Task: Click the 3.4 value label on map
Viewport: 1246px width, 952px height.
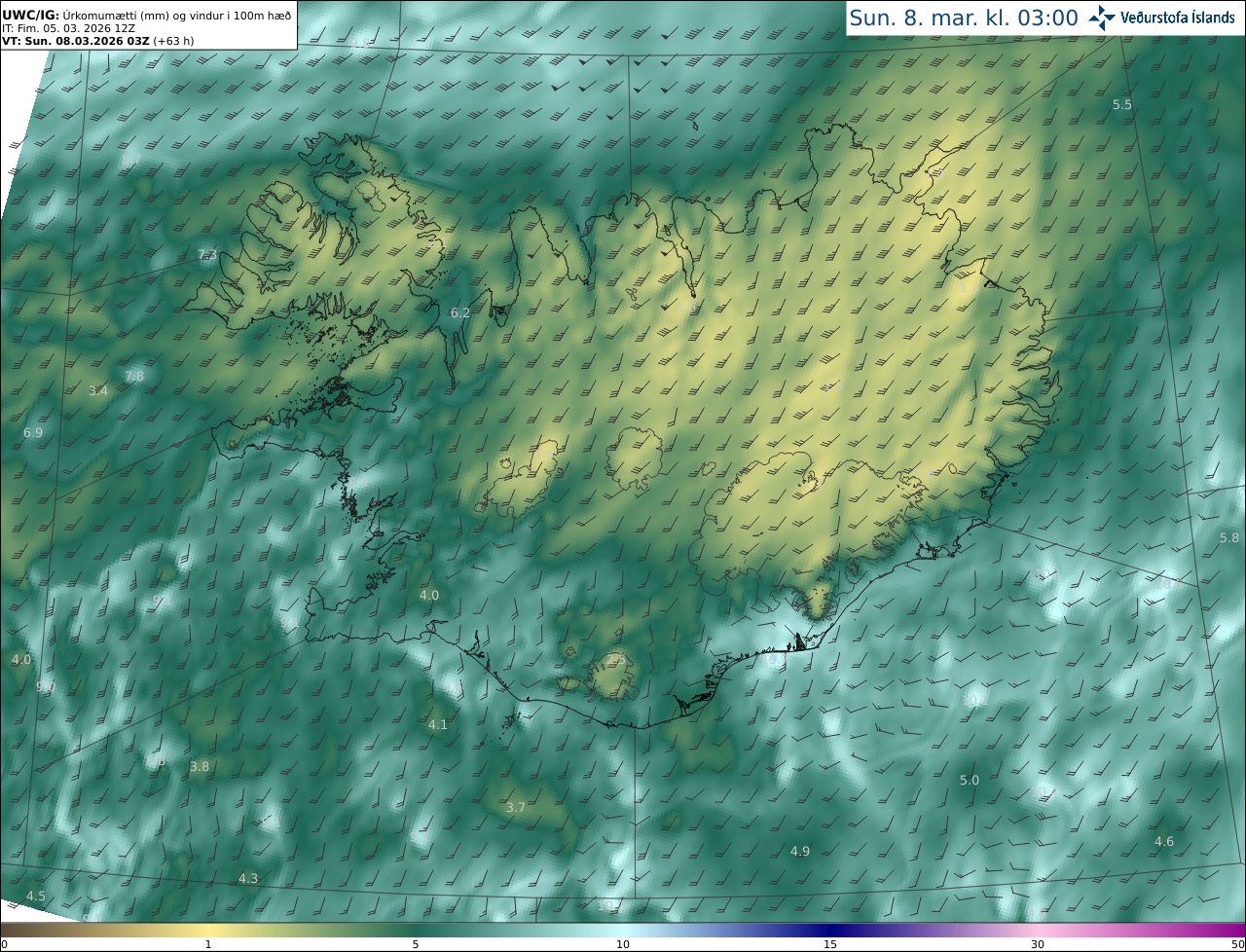Action: [x=98, y=390]
